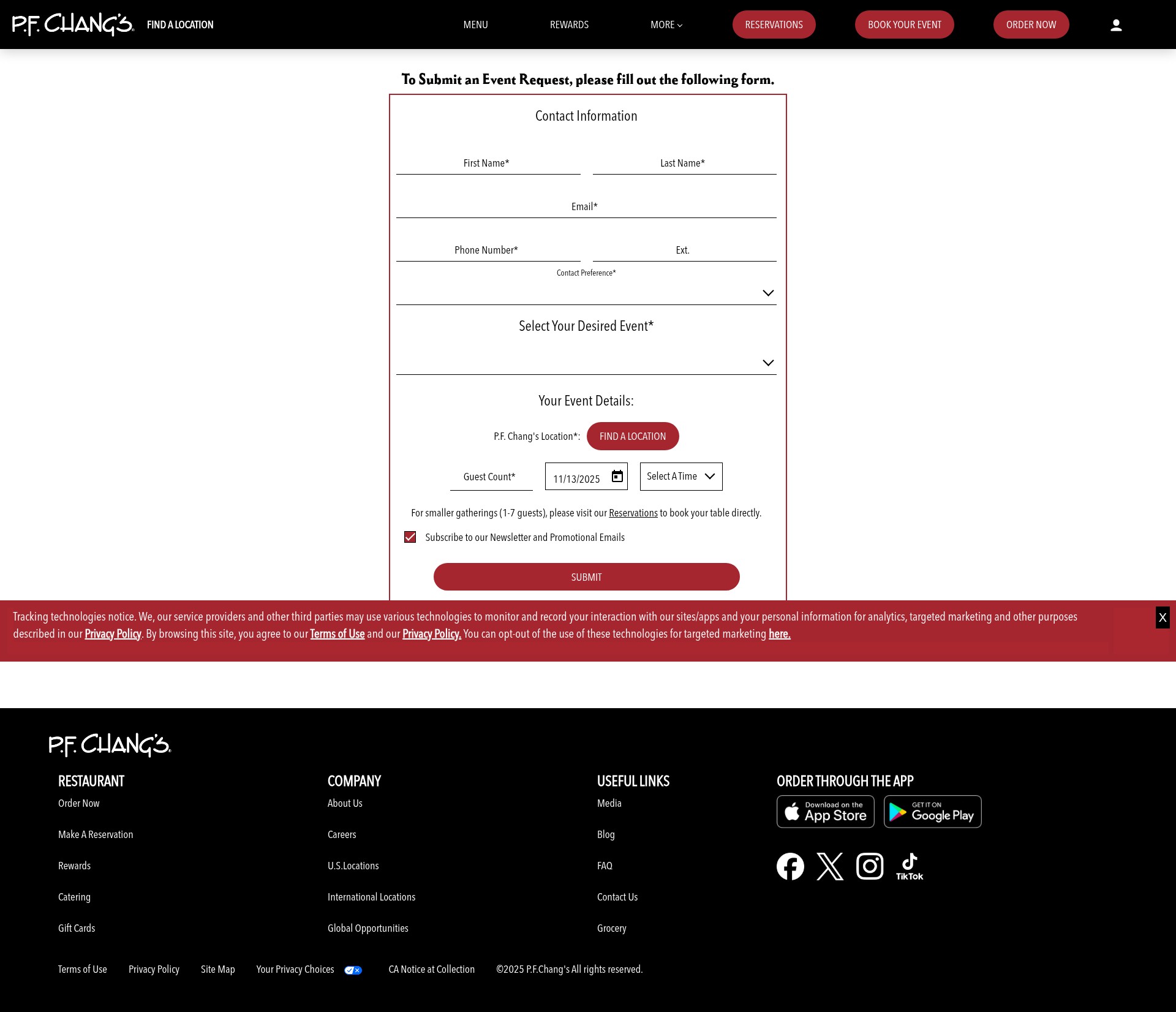Open footer Gift Cards link

[77, 928]
